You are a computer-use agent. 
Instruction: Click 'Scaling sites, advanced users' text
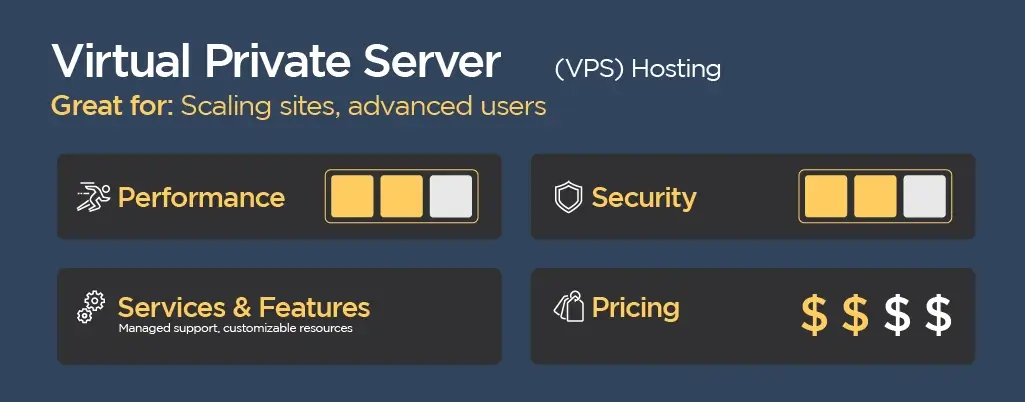click(x=363, y=106)
